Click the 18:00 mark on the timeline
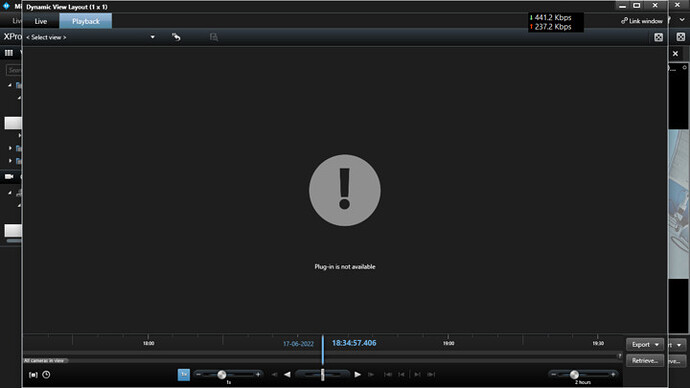Image resolution: width=690 pixels, height=388 pixels. pos(148,343)
